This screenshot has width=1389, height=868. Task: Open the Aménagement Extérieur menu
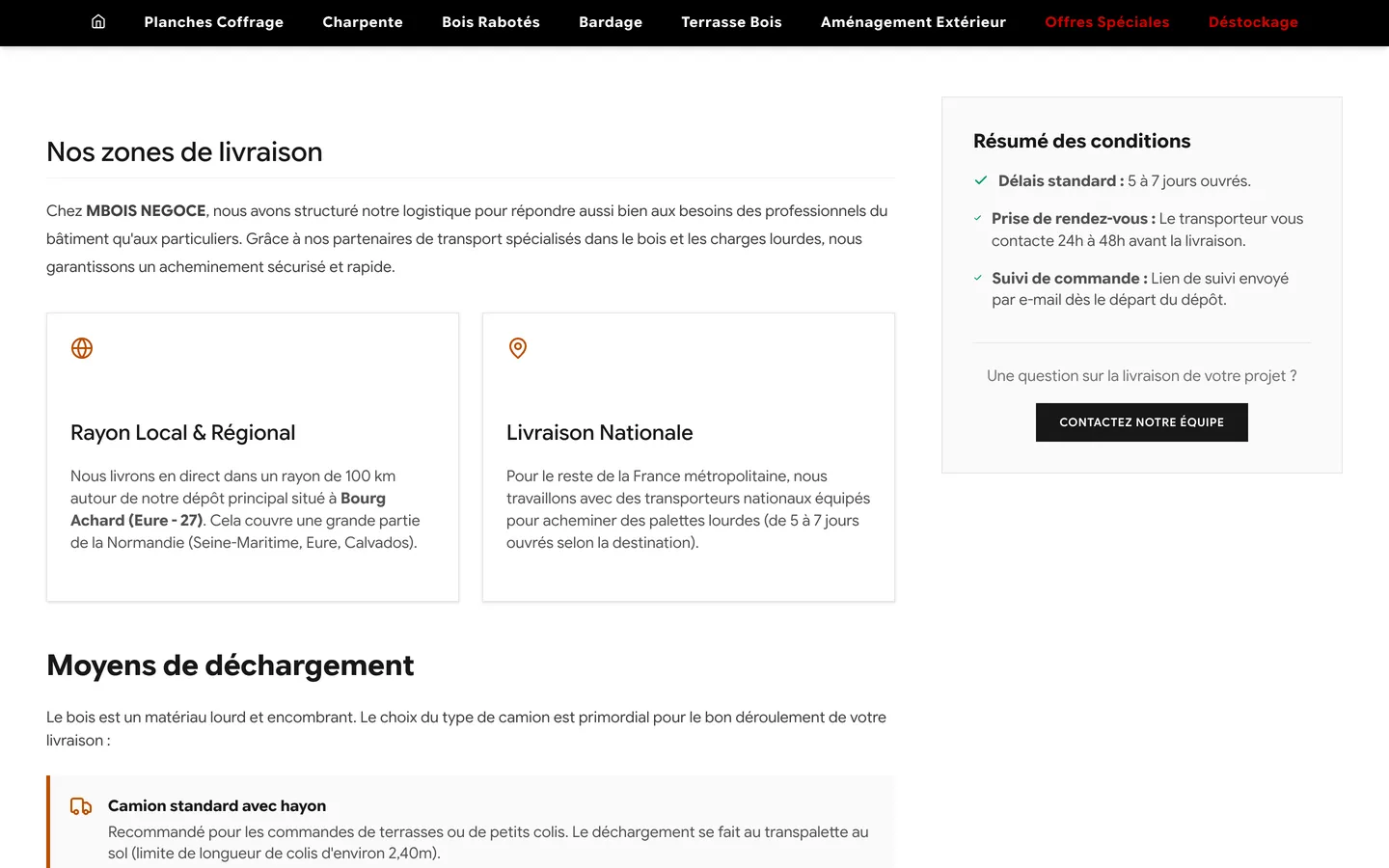(x=913, y=22)
